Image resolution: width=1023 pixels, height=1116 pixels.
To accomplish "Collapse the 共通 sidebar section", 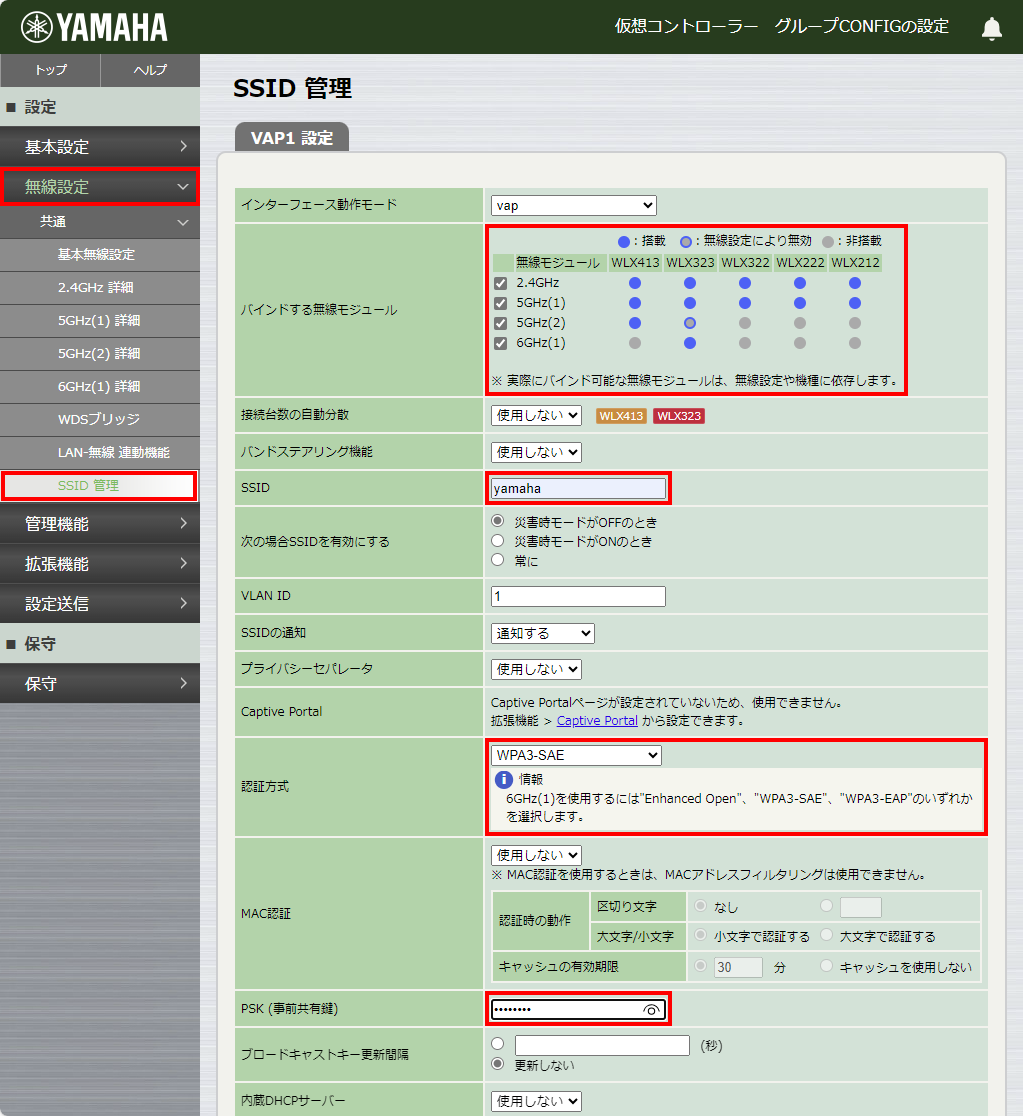I will [x=99, y=221].
